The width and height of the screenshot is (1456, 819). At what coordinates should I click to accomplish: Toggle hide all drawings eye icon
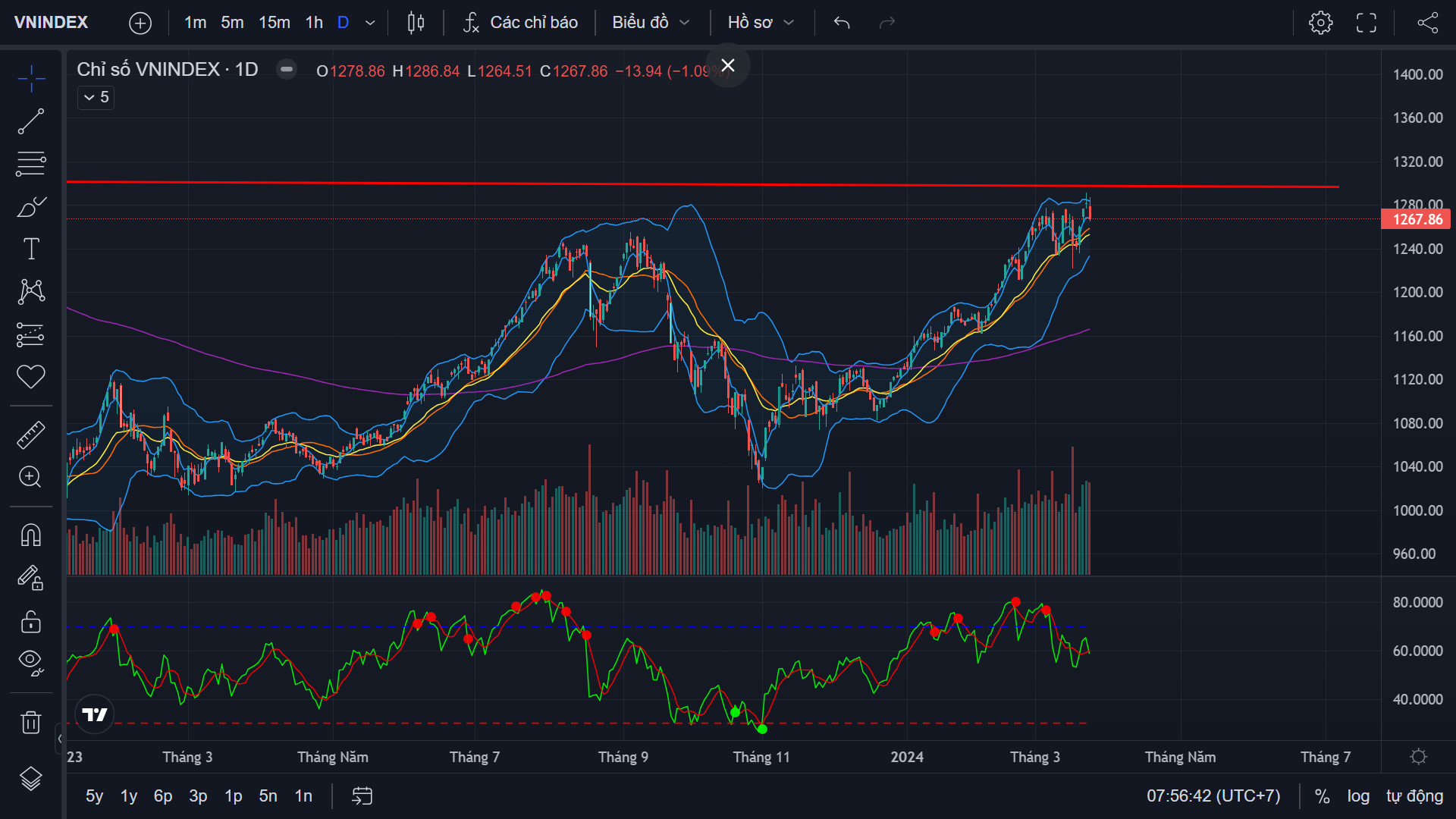31,662
